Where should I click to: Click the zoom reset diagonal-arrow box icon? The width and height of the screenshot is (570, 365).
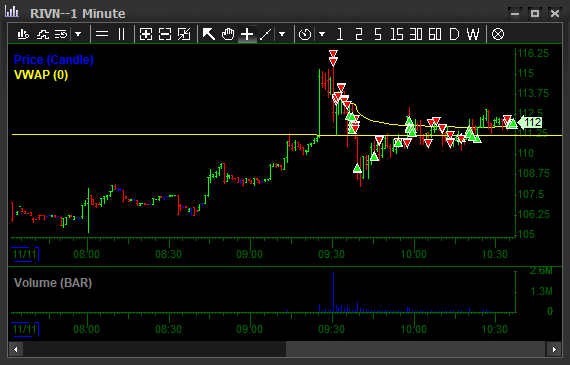click(x=184, y=35)
